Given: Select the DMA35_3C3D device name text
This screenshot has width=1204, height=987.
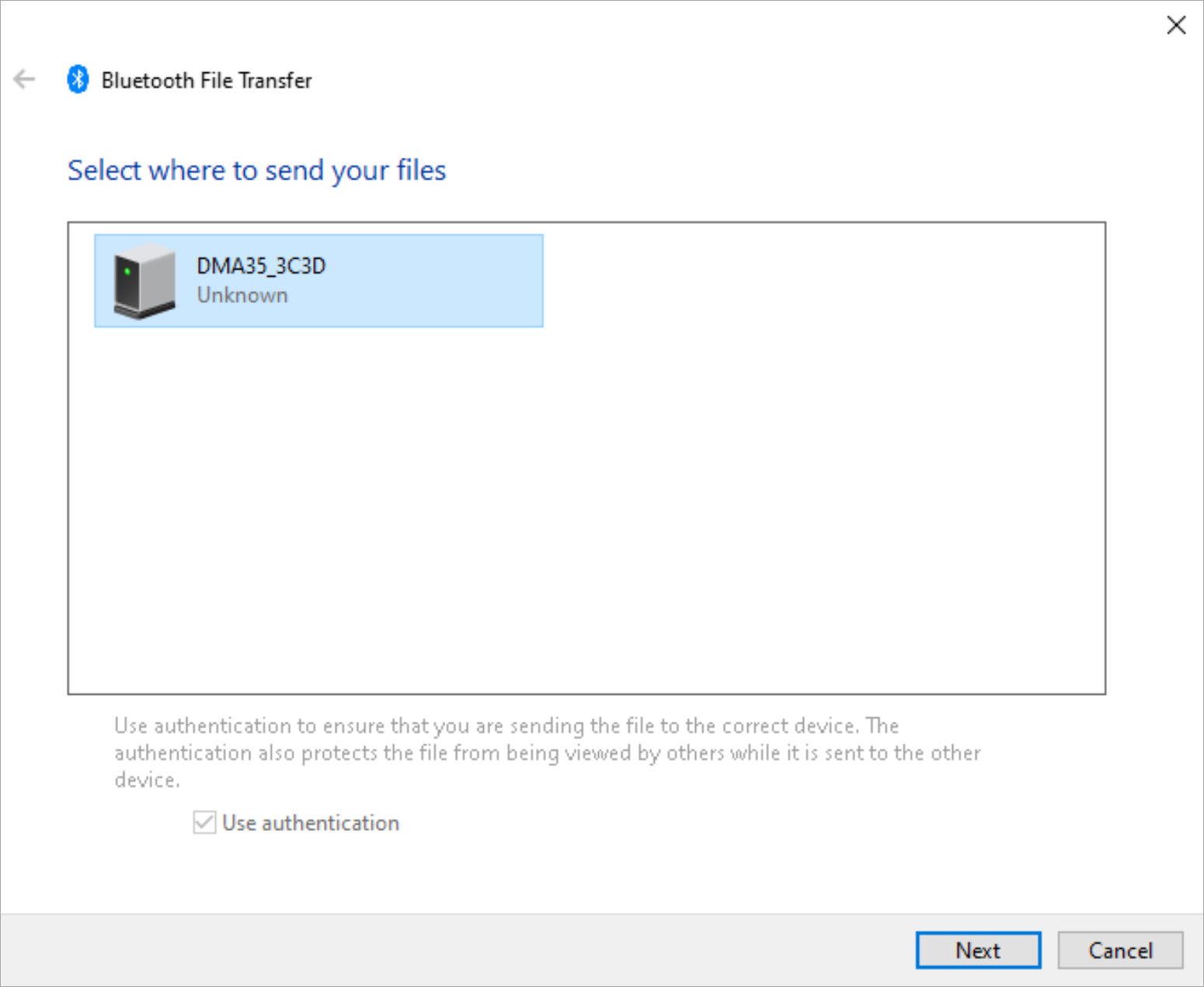Looking at the screenshot, I should tap(261, 266).
